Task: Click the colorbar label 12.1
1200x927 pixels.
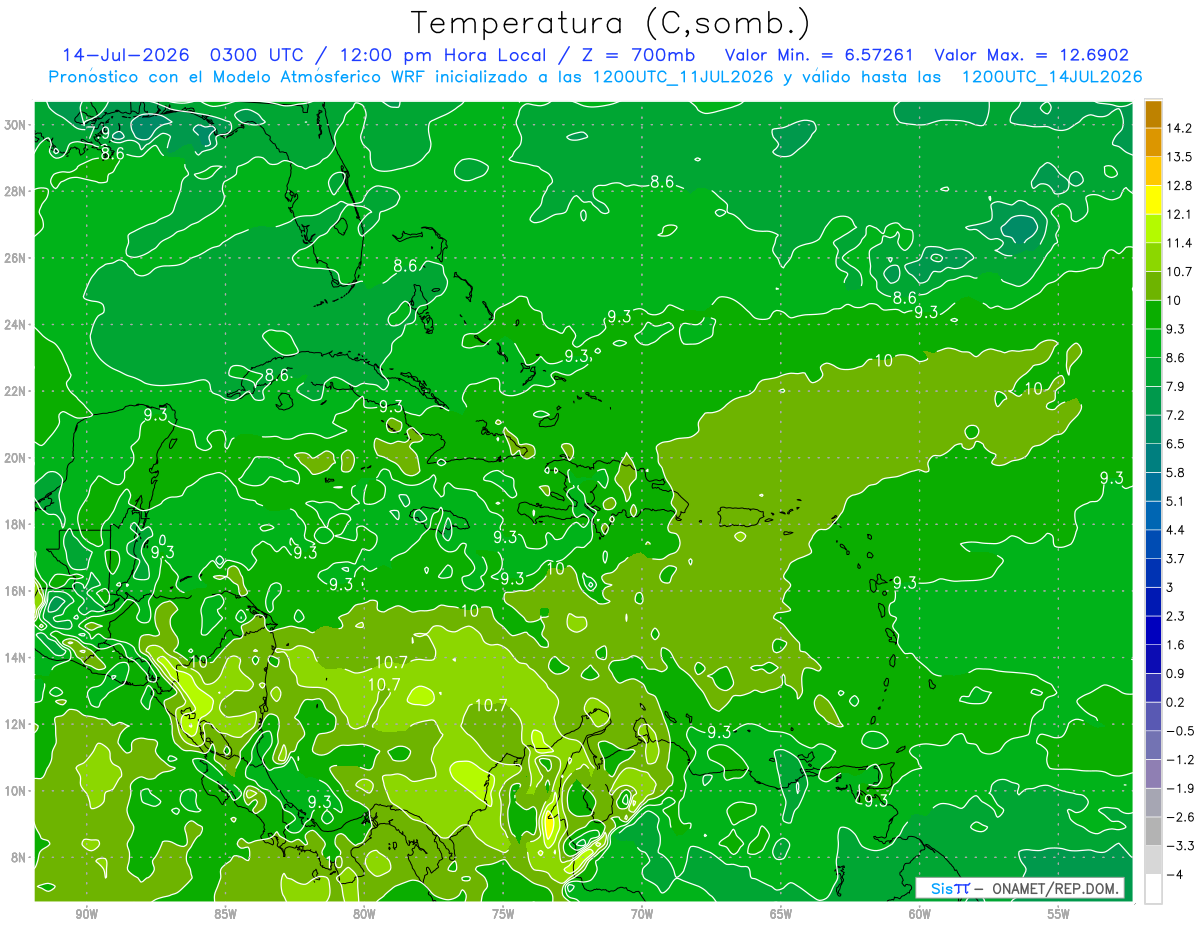Action: [x=1179, y=214]
